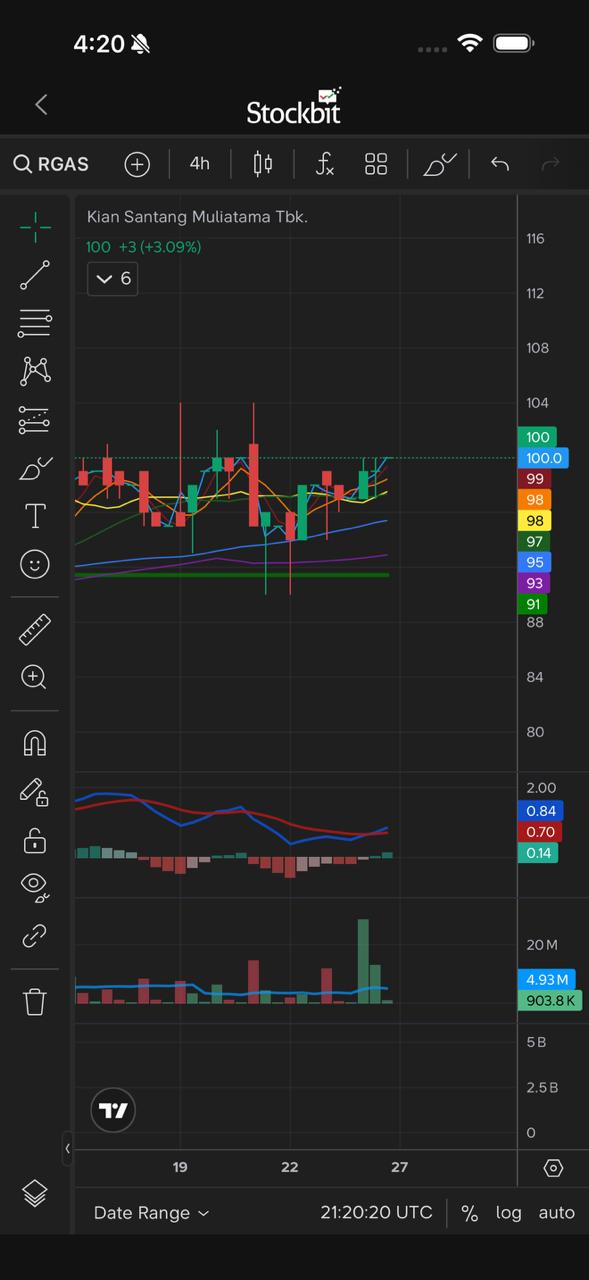
Task: Select the blue 100.0 current price label
Action: tap(543, 458)
